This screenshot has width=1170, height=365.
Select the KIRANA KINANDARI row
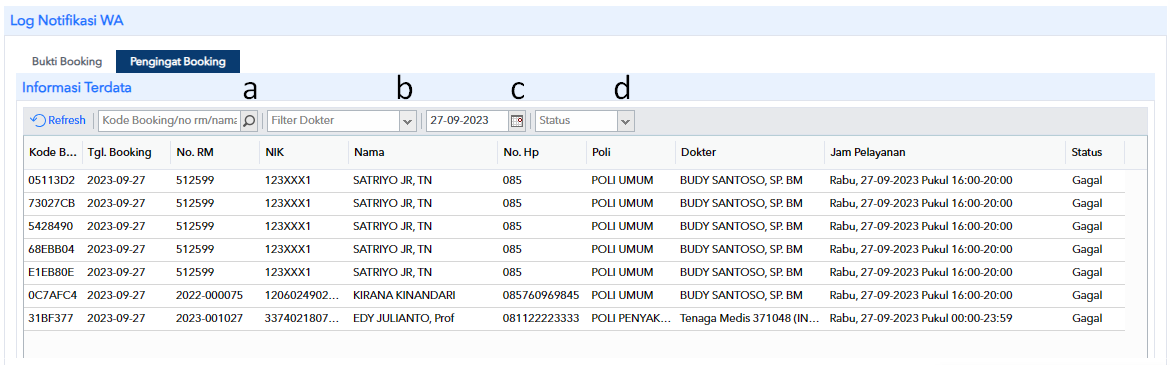[x=575, y=295]
